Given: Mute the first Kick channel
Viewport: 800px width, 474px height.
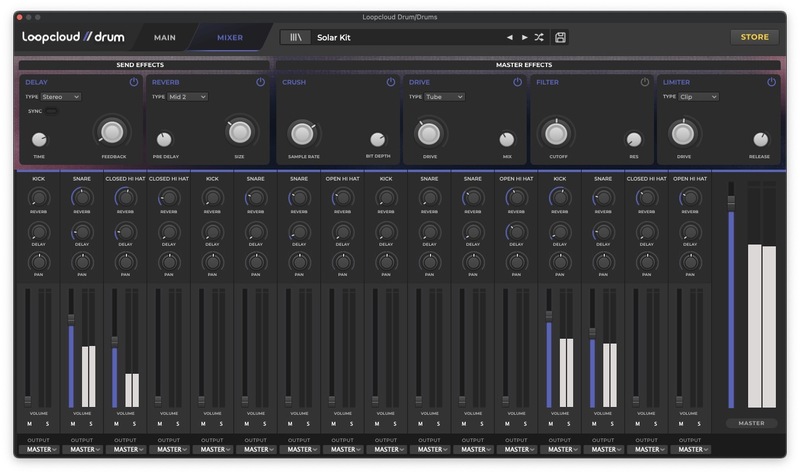Looking at the screenshot, I should (30, 424).
